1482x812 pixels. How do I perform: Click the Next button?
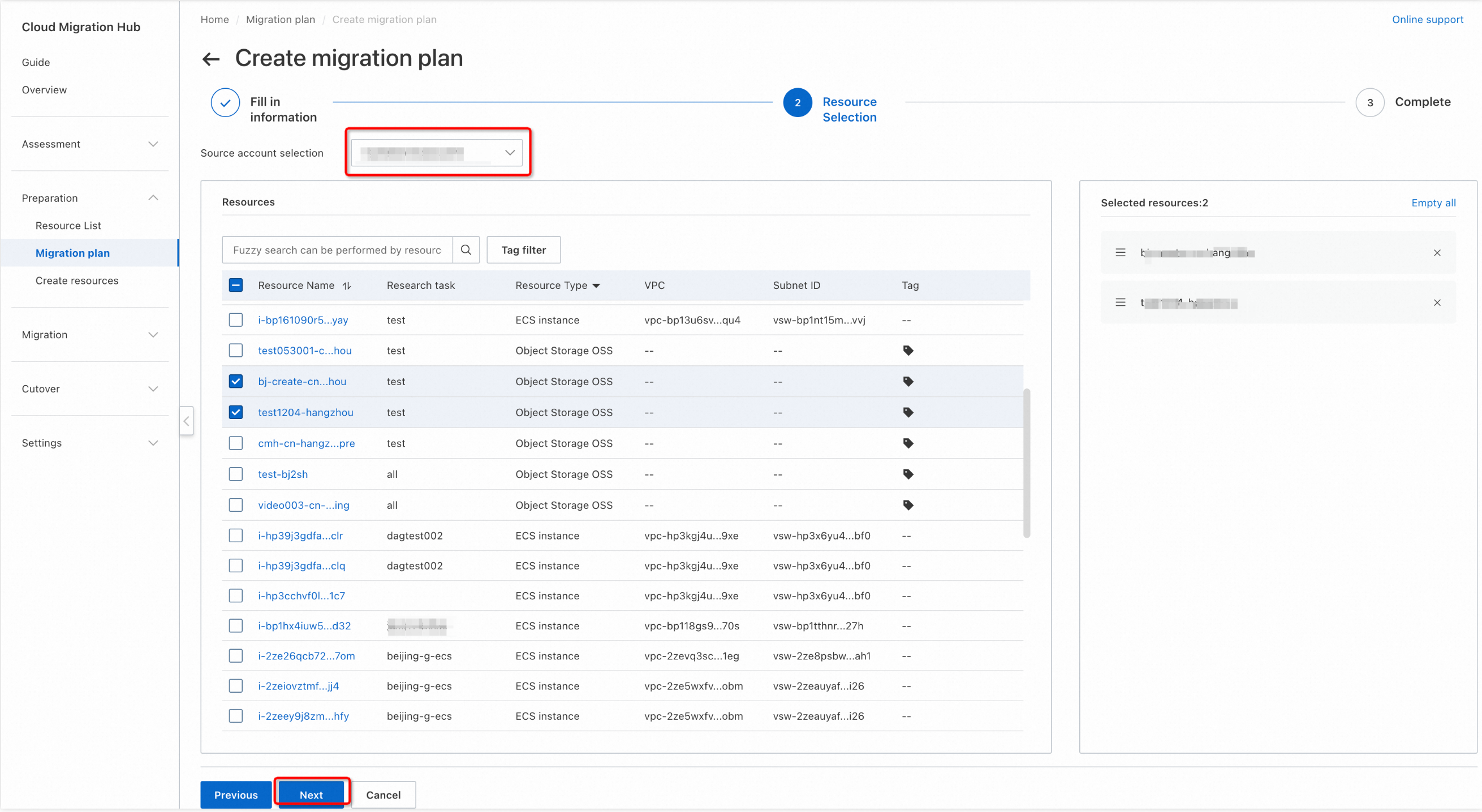(311, 794)
